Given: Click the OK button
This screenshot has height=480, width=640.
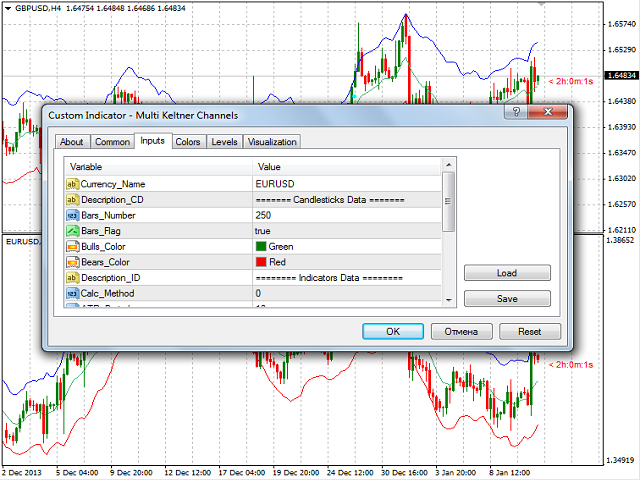Looking at the screenshot, I should click(x=393, y=331).
